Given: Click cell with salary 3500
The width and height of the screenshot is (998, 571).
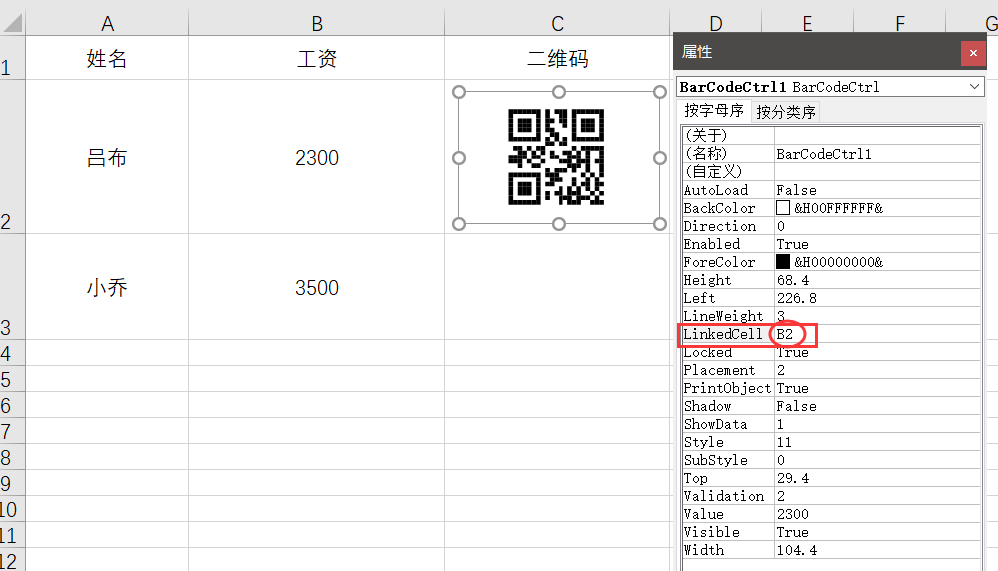Looking at the screenshot, I should click(x=316, y=286).
